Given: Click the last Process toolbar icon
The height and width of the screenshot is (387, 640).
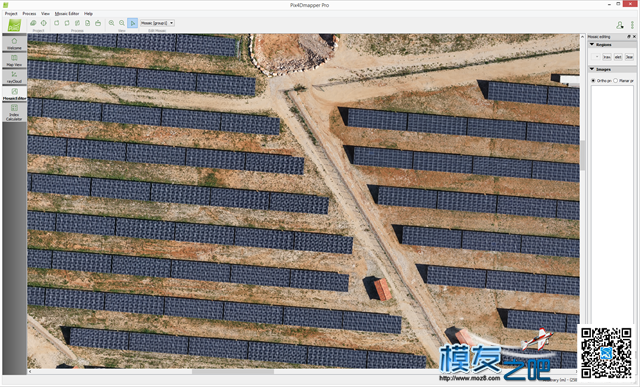Looking at the screenshot, I should (98, 23).
